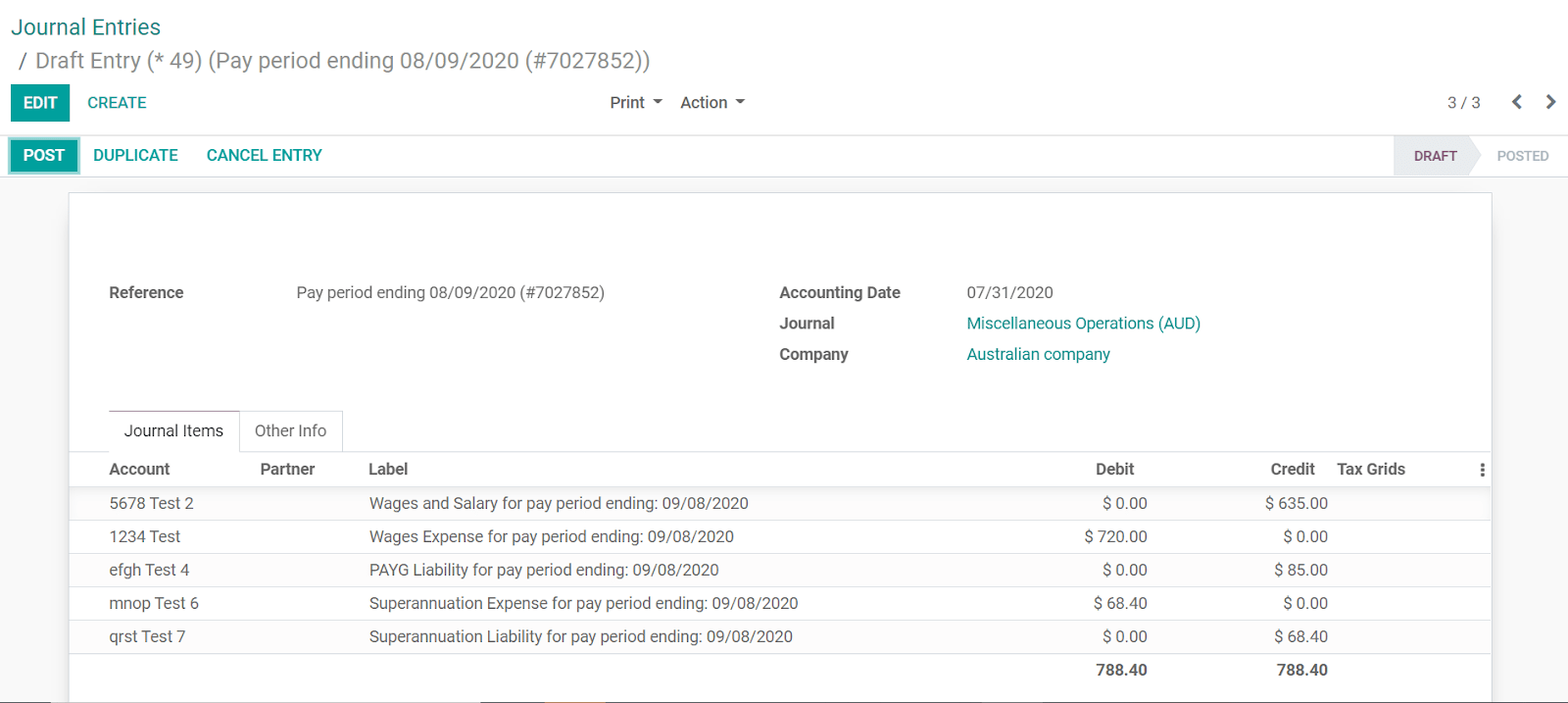Post the draft journal entry

(x=44, y=156)
